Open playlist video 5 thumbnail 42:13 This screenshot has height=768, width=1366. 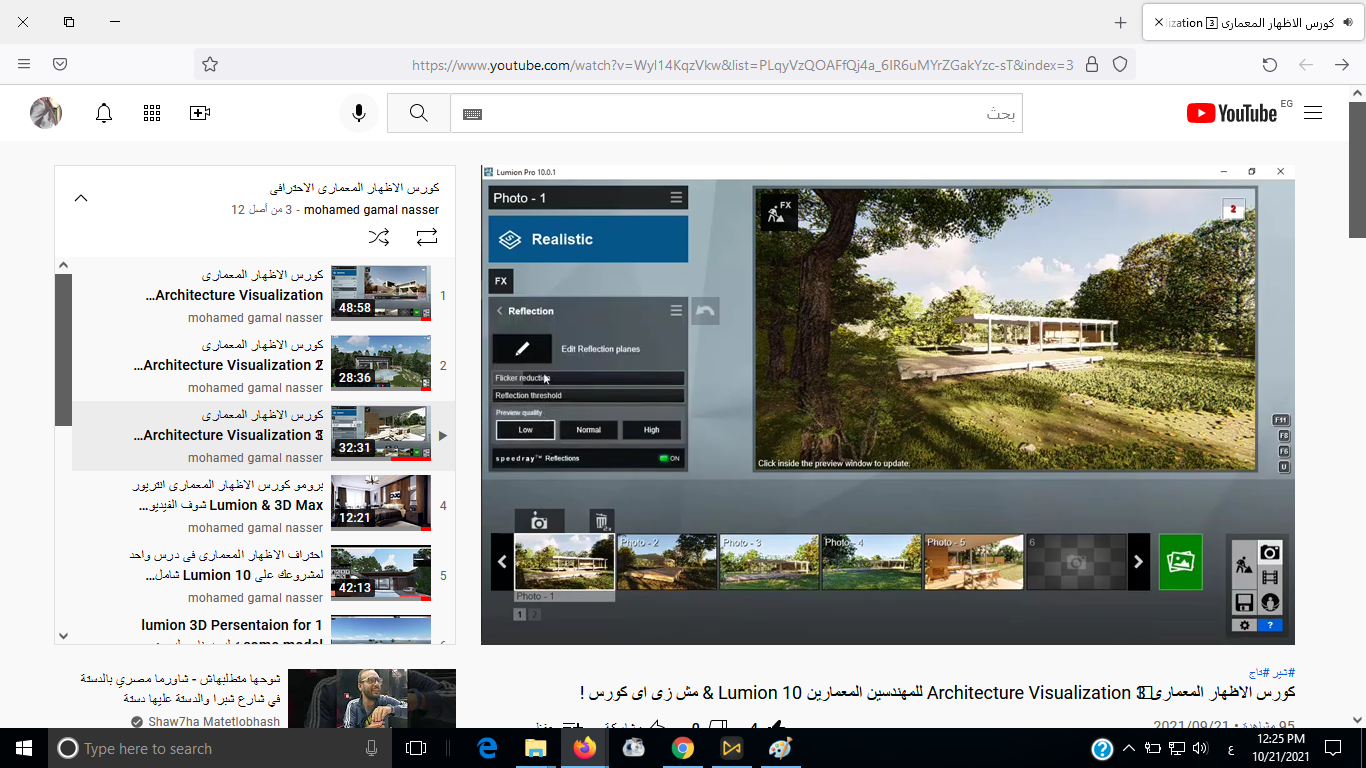pyautogui.click(x=381, y=575)
